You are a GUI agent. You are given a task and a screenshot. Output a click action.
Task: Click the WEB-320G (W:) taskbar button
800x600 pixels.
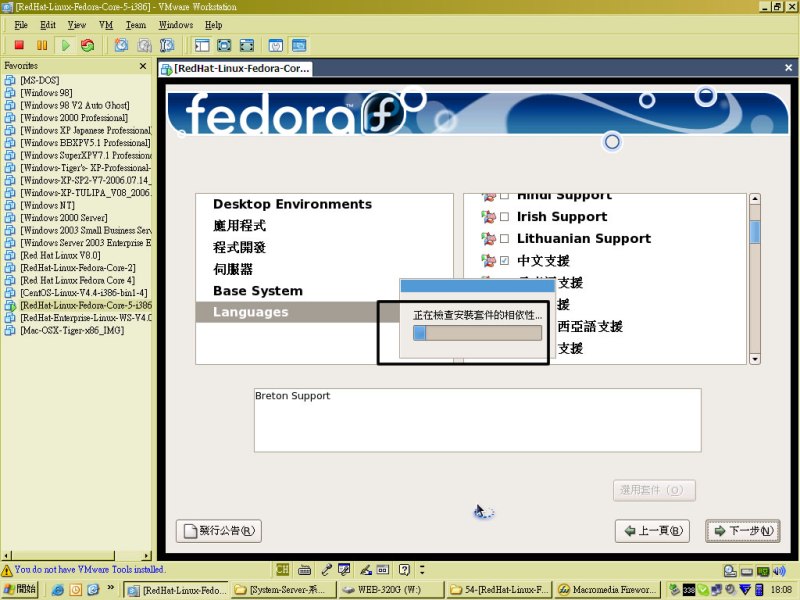[x=390, y=590]
